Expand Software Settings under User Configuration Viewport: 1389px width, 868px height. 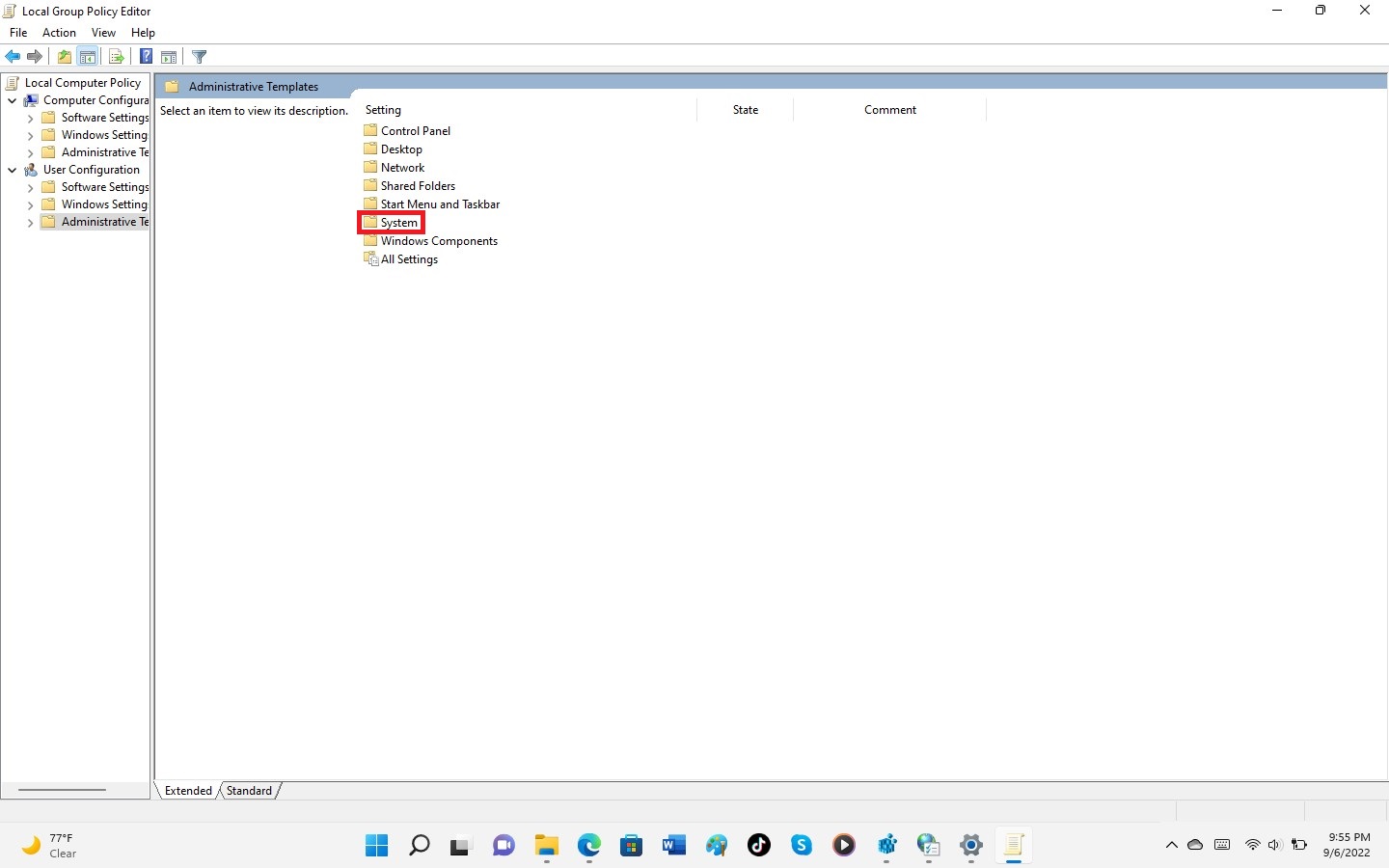click(30, 187)
